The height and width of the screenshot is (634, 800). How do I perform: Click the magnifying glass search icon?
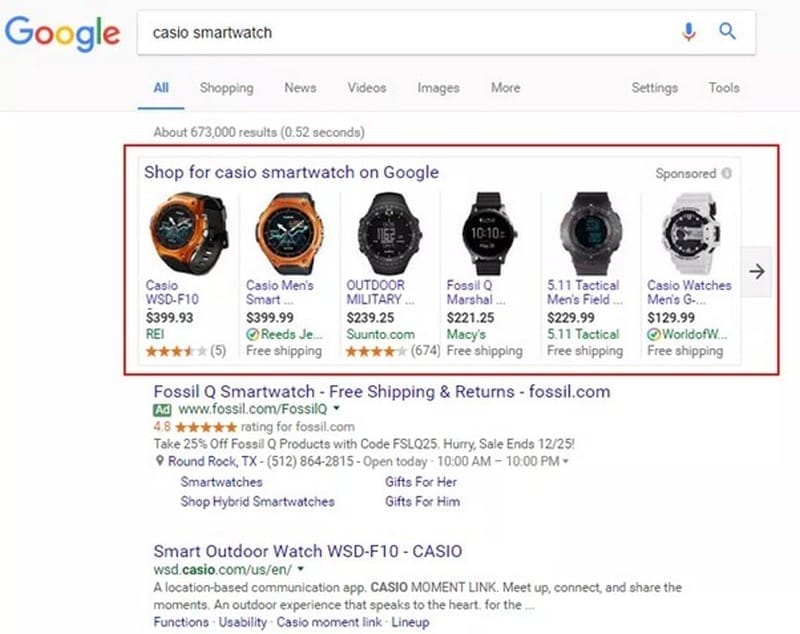(x=727, y=32)
